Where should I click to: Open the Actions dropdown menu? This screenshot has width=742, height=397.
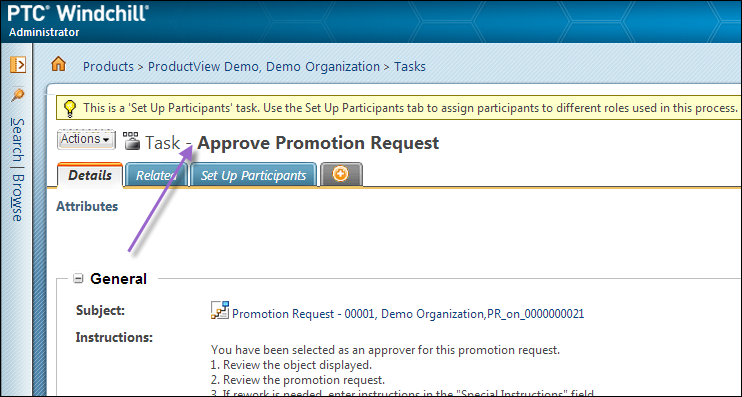point(86,139)
